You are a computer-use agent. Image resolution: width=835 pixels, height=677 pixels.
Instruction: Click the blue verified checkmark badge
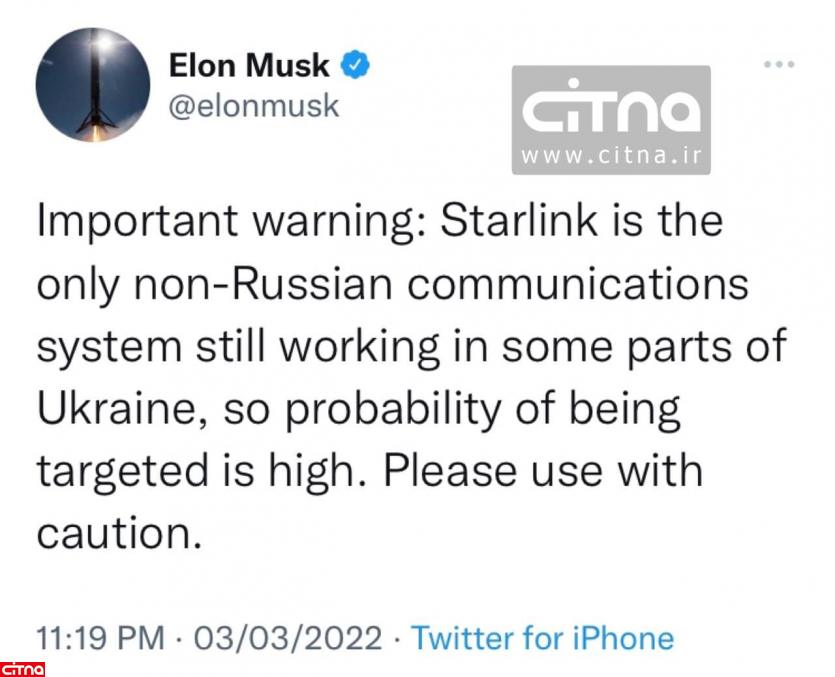(356, 66)
